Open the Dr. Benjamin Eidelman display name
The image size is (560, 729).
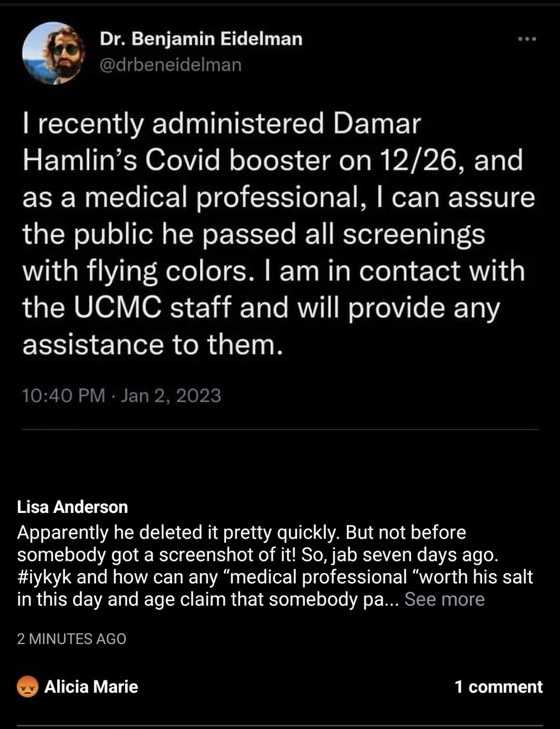(x=201, y=39)
